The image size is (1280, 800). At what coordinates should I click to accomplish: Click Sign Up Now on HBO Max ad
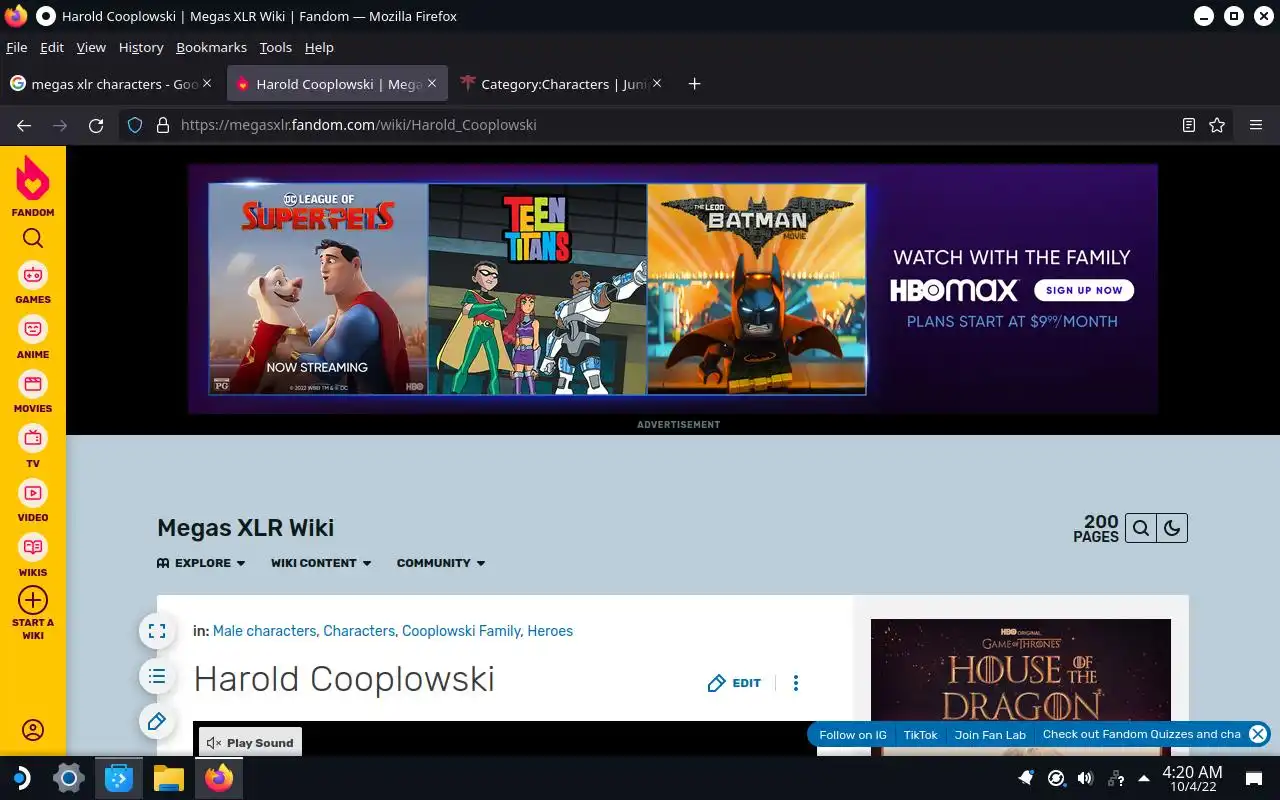tap(1084, 290)
